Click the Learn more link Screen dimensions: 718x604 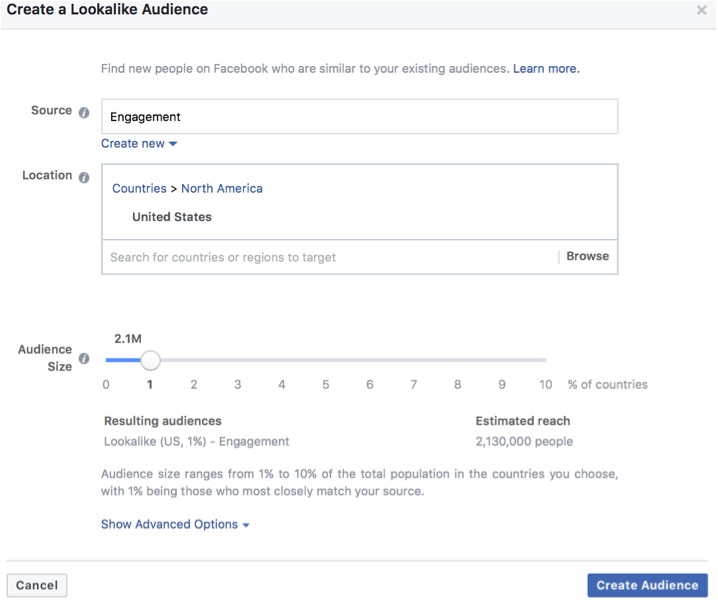click(546, 69)
